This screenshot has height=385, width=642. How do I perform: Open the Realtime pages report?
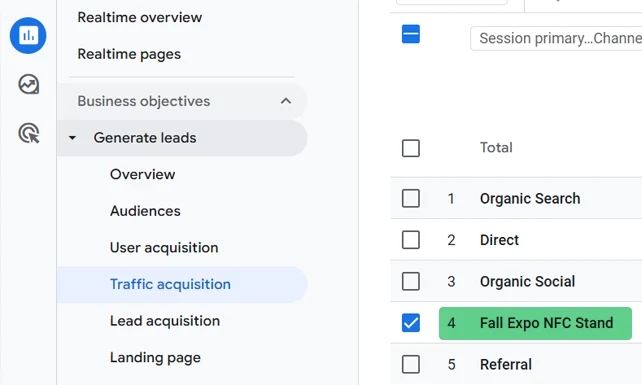[129, 54]
